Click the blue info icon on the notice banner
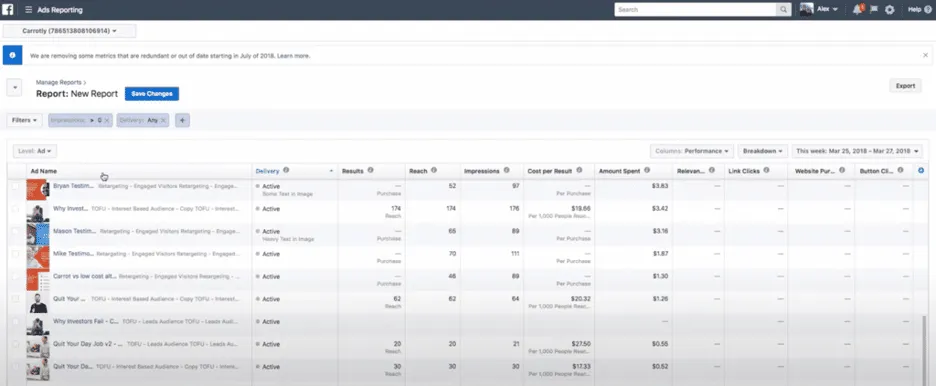936x386 pixels. [x=13, y=55]
